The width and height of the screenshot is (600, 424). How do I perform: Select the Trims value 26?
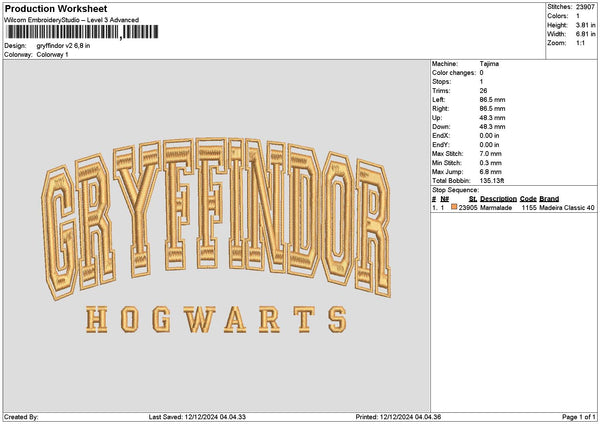coord(483,91)
